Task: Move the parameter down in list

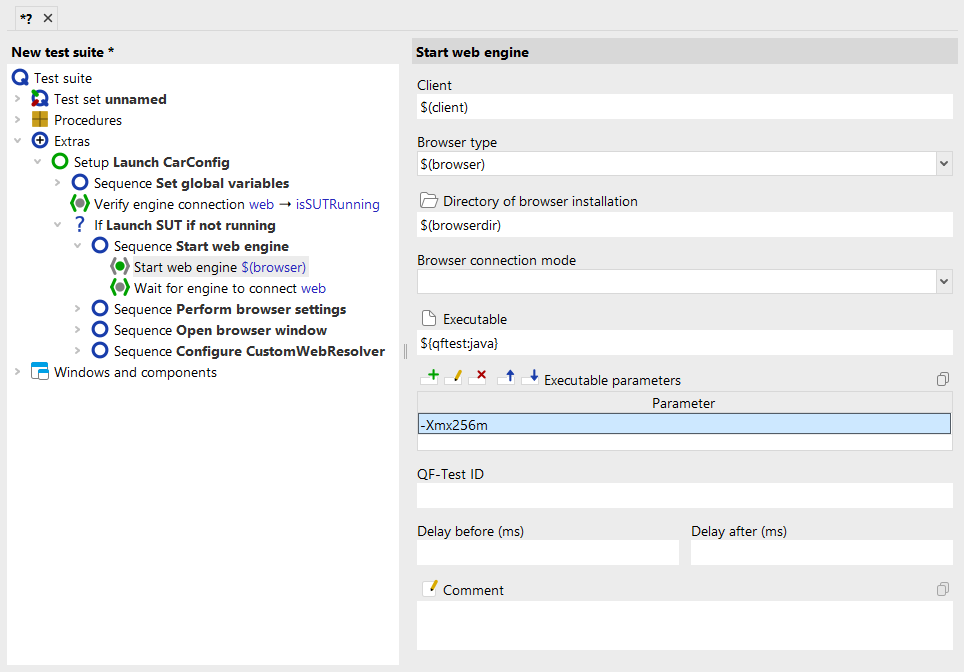Action: (531, 378)
